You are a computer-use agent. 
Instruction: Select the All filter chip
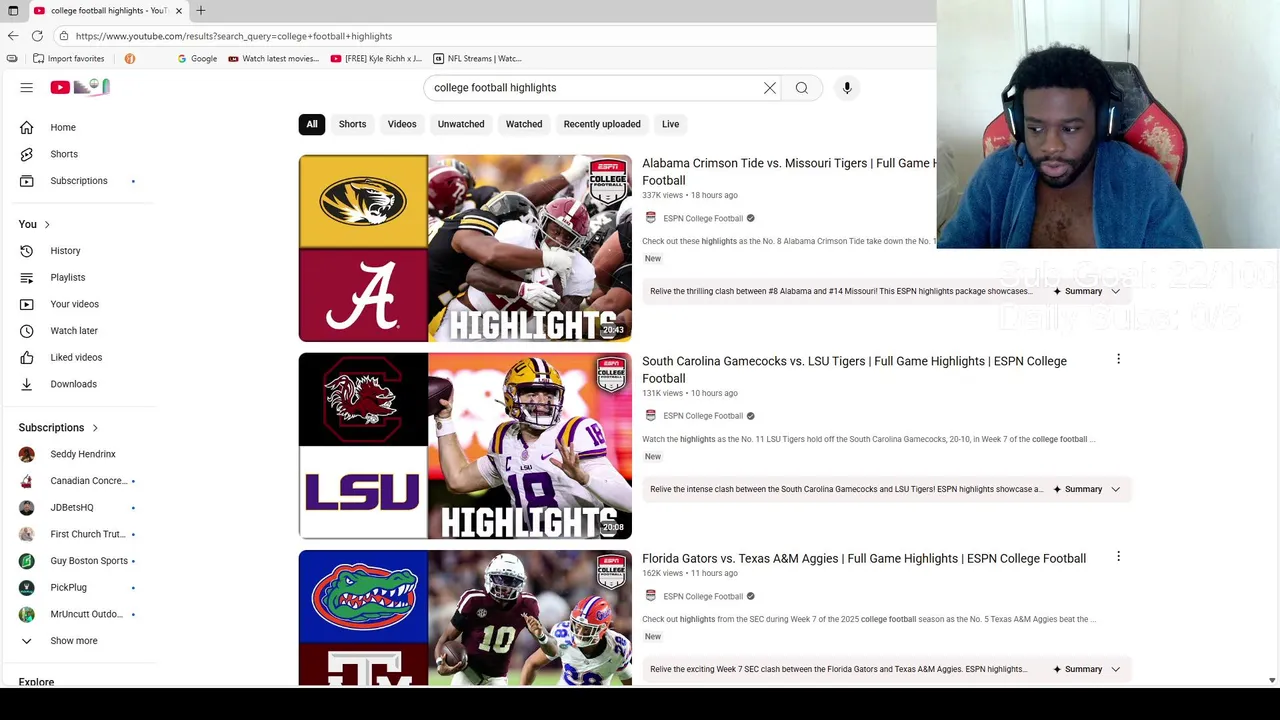[x=312, y=125]
